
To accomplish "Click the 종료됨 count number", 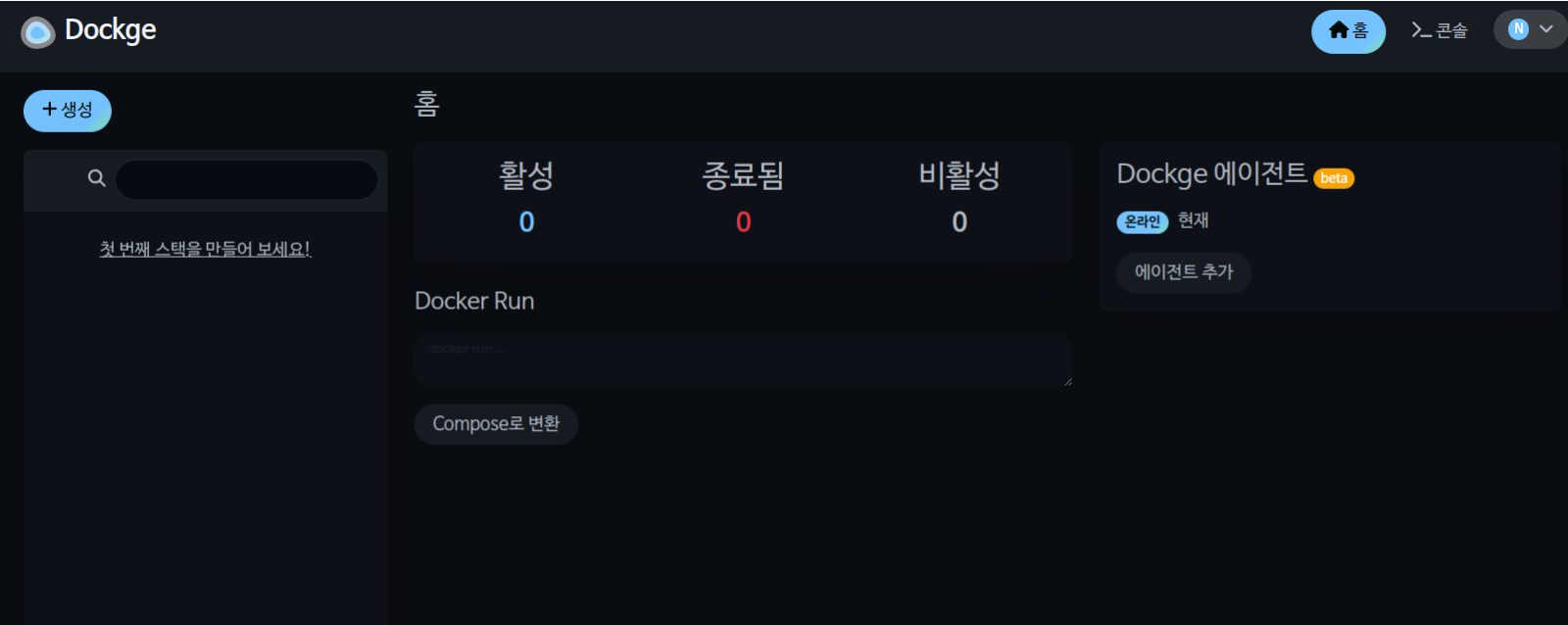I will (x=743, y=222).
